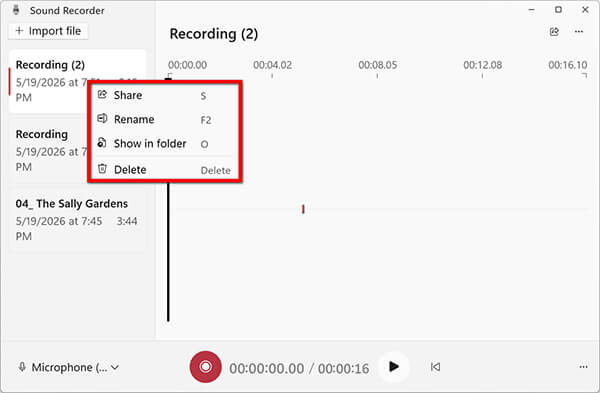
Task: Click the red record button
Action: [x=205, y=367]
